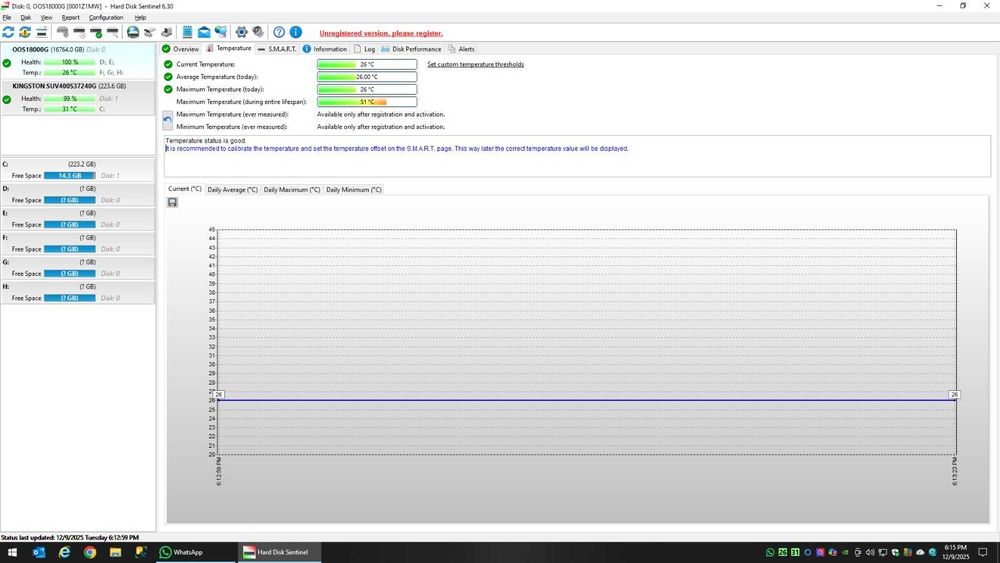1000x563 pixels.
Task: Open Outlook from the taskbar
Action: [38, 552]
